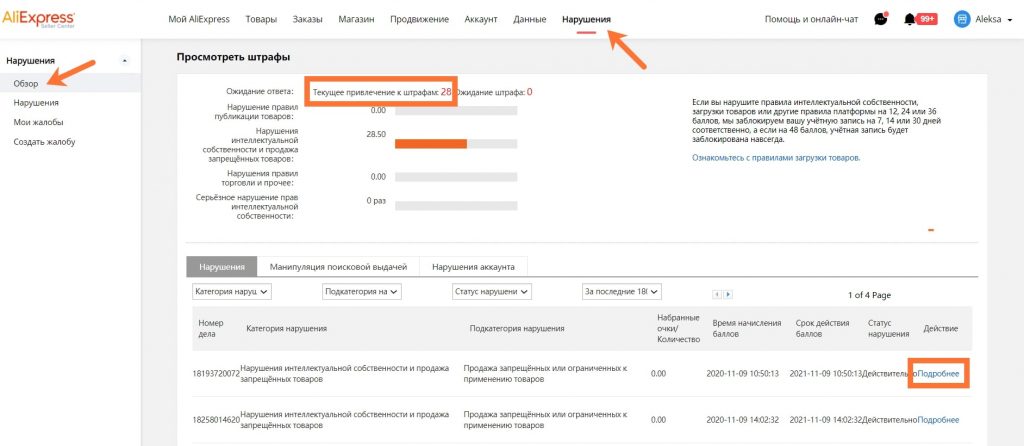Open notifications bell icon
Screen dimensions: 1024x446
click(909, 19)
